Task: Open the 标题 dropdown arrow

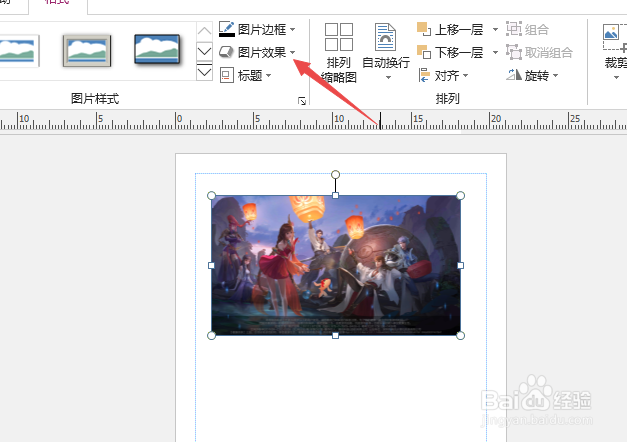Action: click(268, 75)
